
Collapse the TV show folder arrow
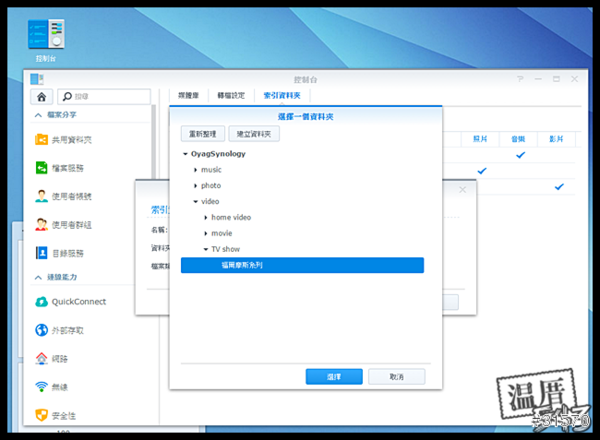pos(204,249)
